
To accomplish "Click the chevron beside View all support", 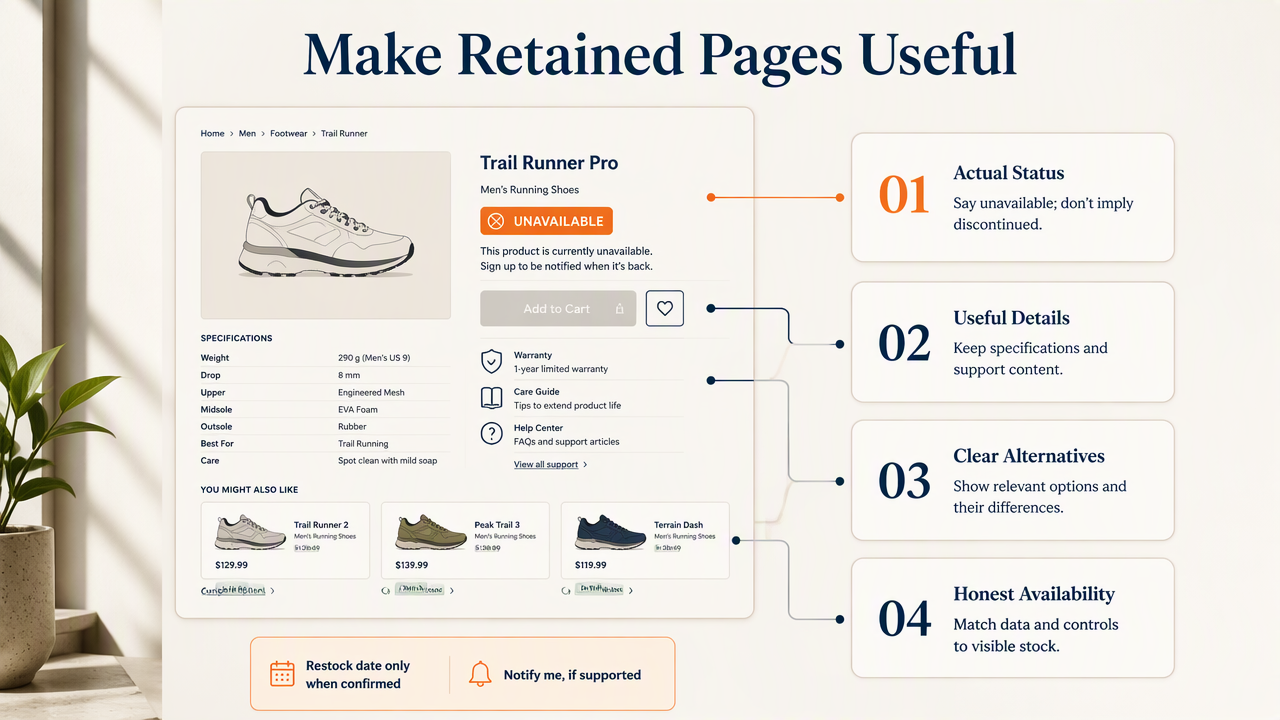I will pos(585,465).
